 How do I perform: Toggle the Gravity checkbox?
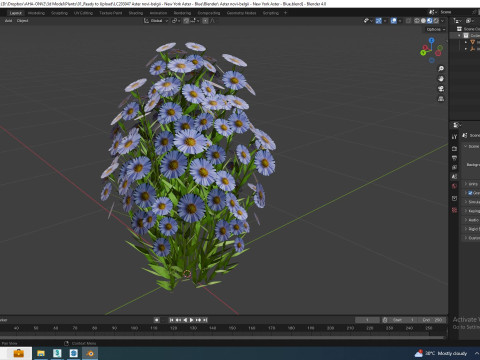pos(470,193)
